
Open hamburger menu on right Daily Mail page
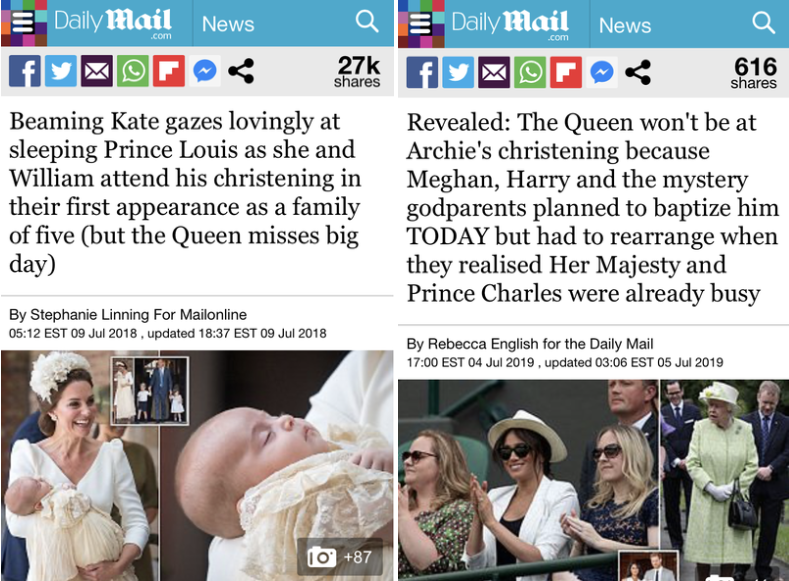coord(421,24)
